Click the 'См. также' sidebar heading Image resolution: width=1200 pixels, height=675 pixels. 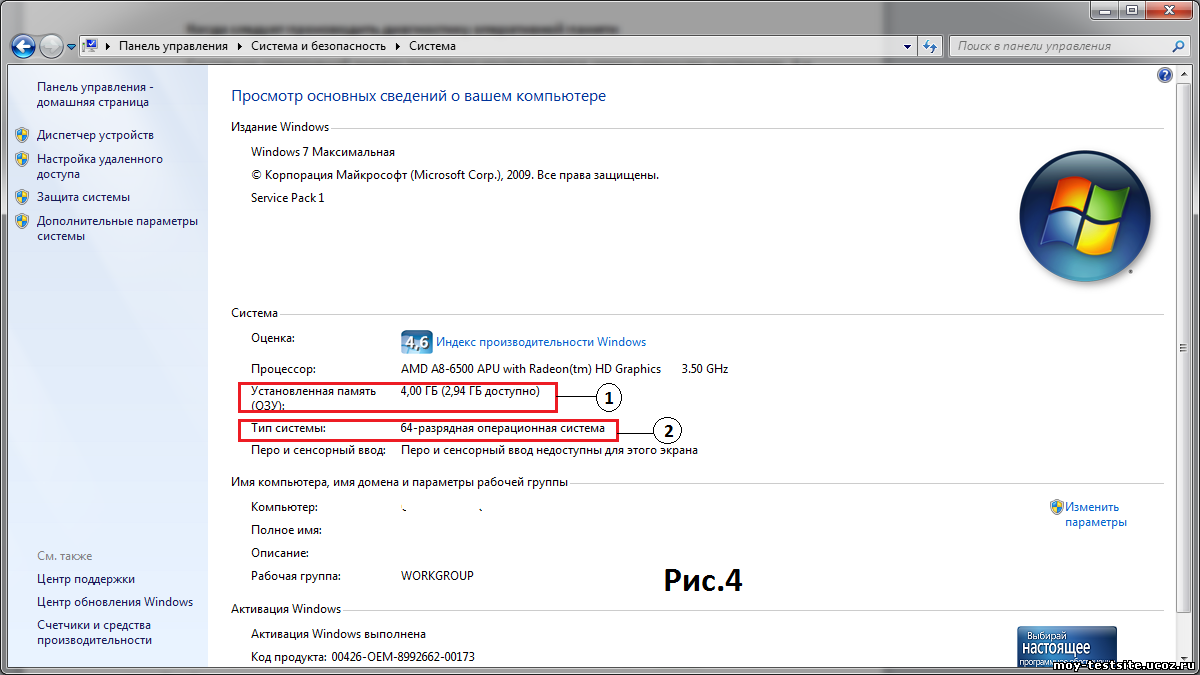point(65,556)
